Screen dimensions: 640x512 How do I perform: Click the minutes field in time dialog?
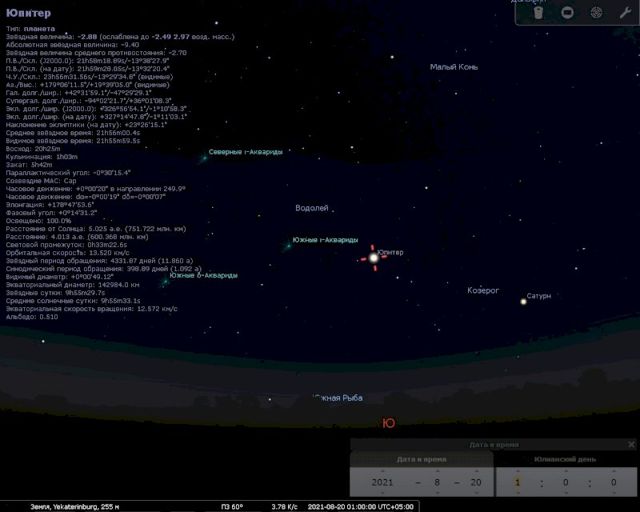click(x=566, y=482)
